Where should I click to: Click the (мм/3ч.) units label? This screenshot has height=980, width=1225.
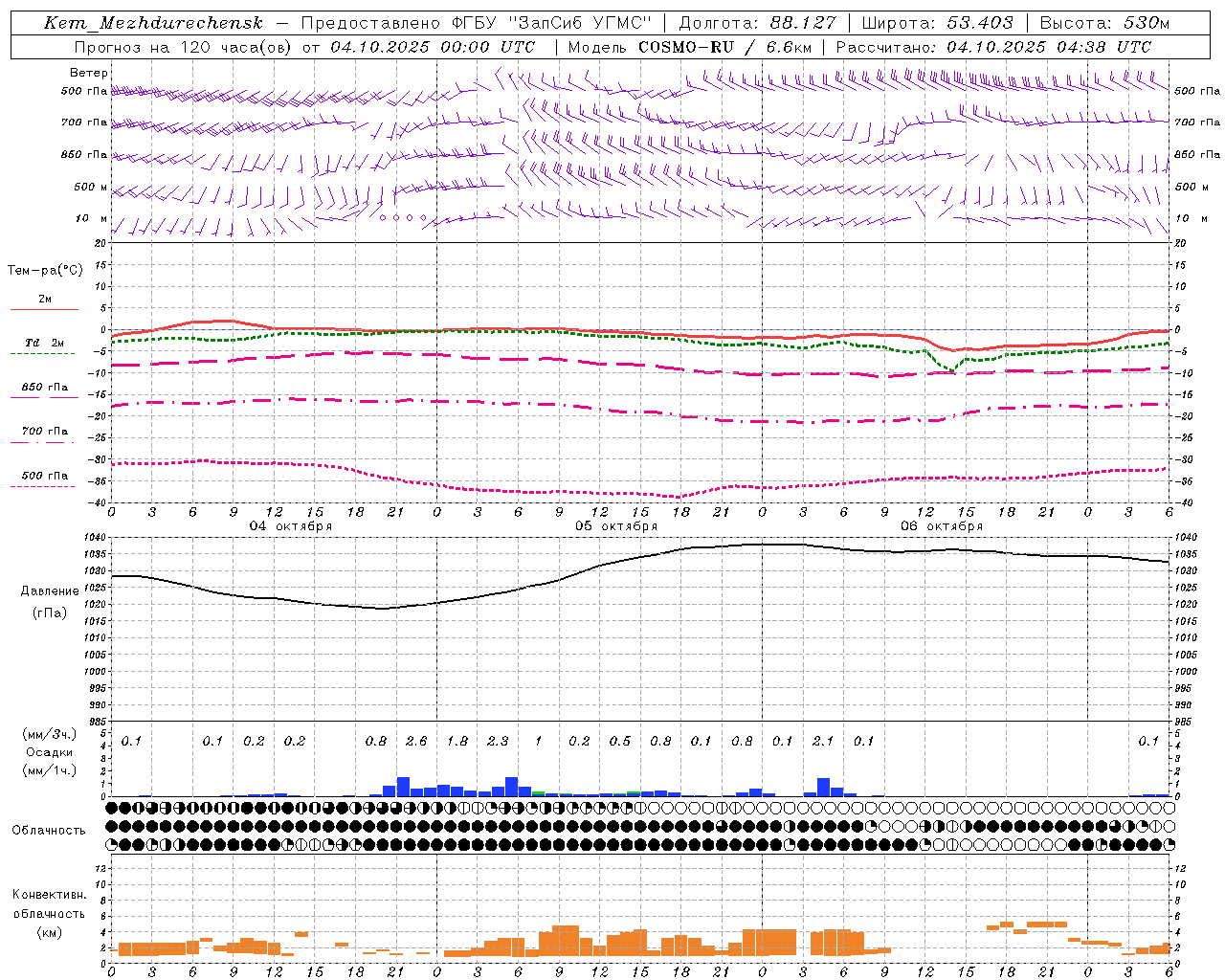pos(50,734)
